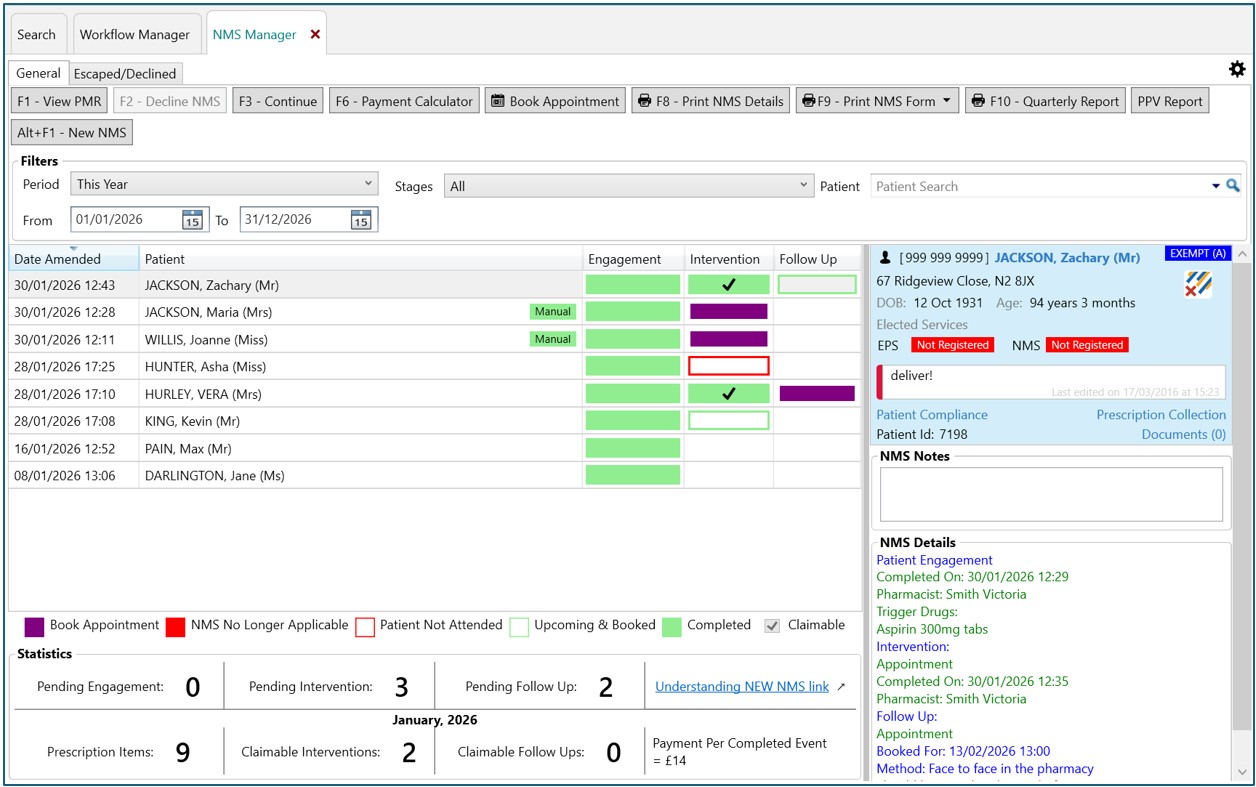
Task: Open F9 Print NMS Form dropdown arrow
Action: click(946, 101)
